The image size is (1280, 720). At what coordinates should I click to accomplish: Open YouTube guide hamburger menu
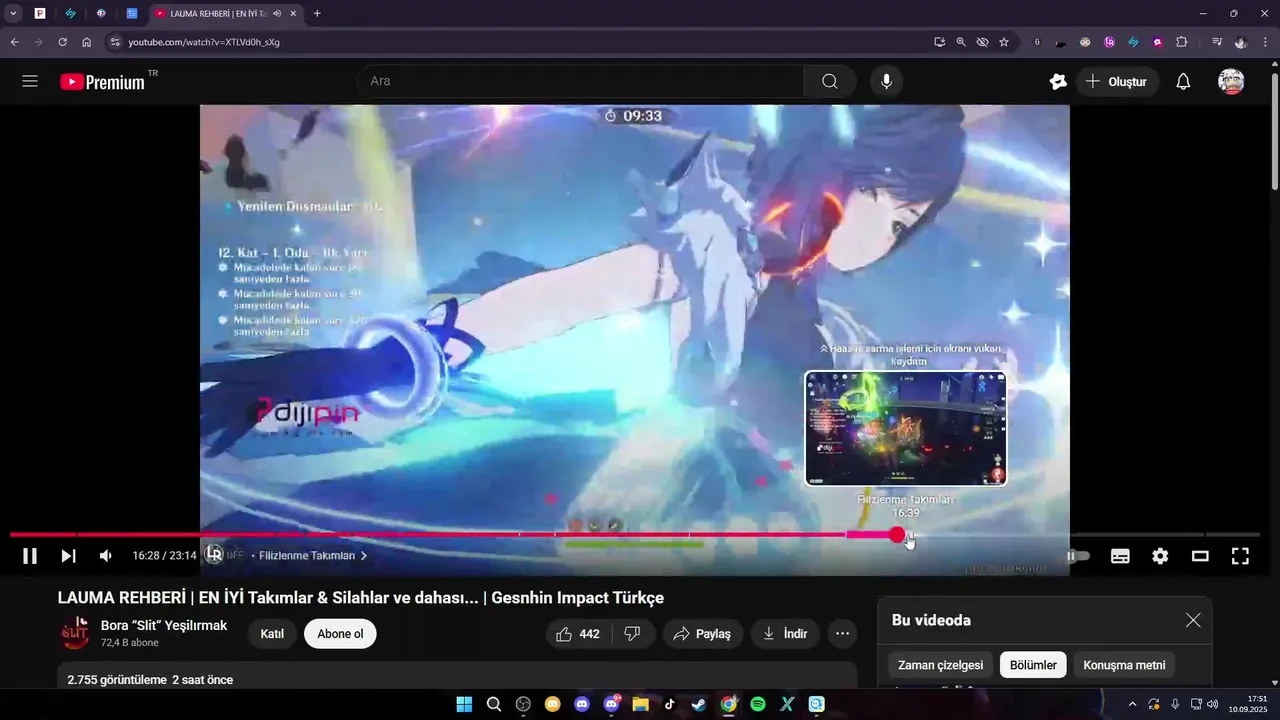tap(30, 82)
